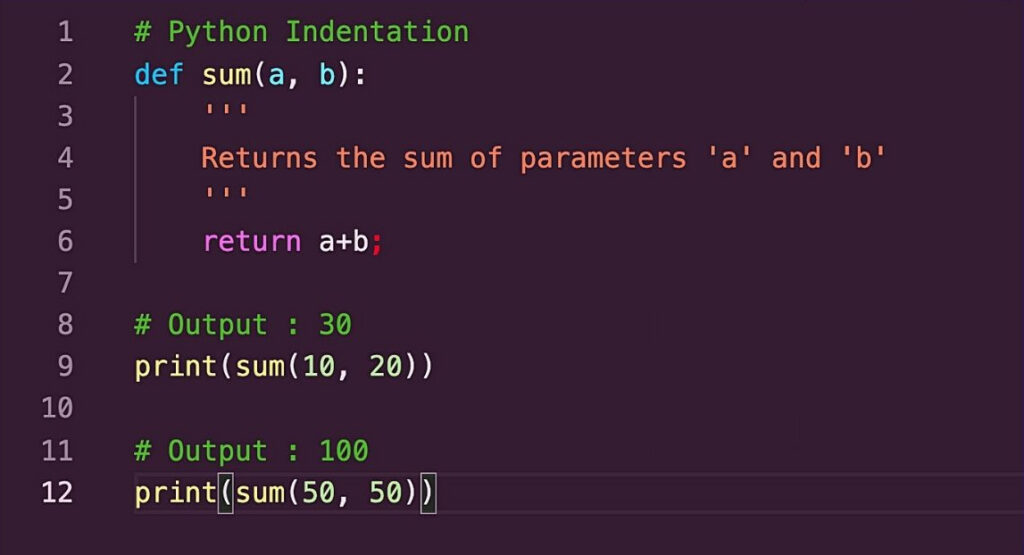Click the '# Output : 100' comment
Screen dimensions: 1024x555
pyautogui.click(x=251, y=450)
